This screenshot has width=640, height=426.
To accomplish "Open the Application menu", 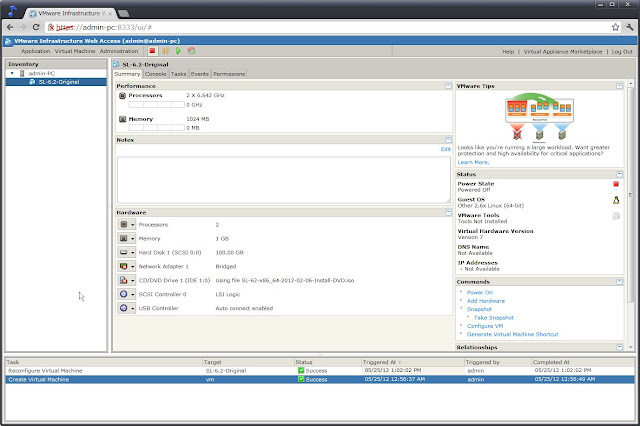I will pyautogui.click(x=36, y=51).
